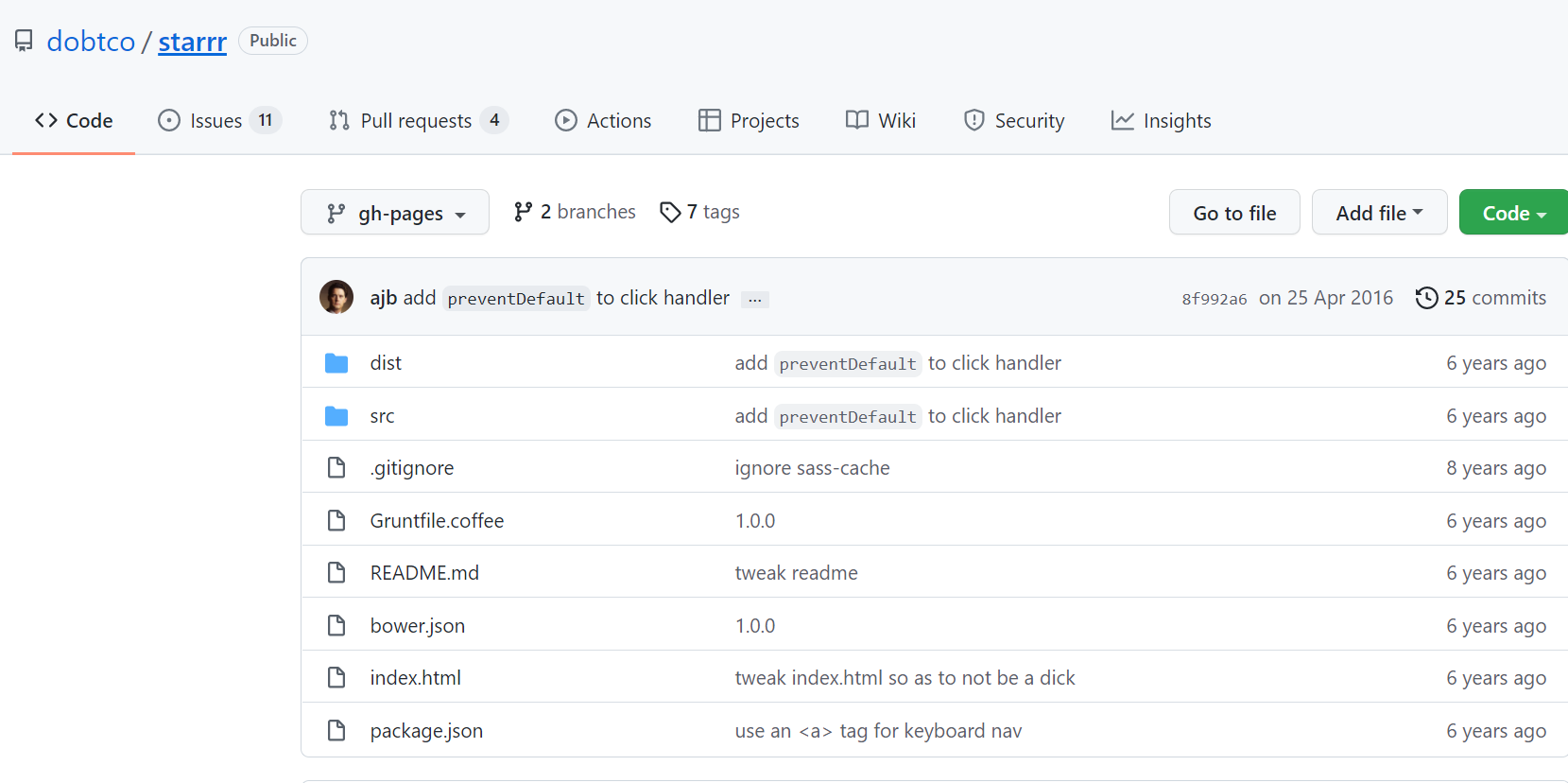Click the repository book icon beside dobtco
The image size is (1568, 783).
pos(24,41)
